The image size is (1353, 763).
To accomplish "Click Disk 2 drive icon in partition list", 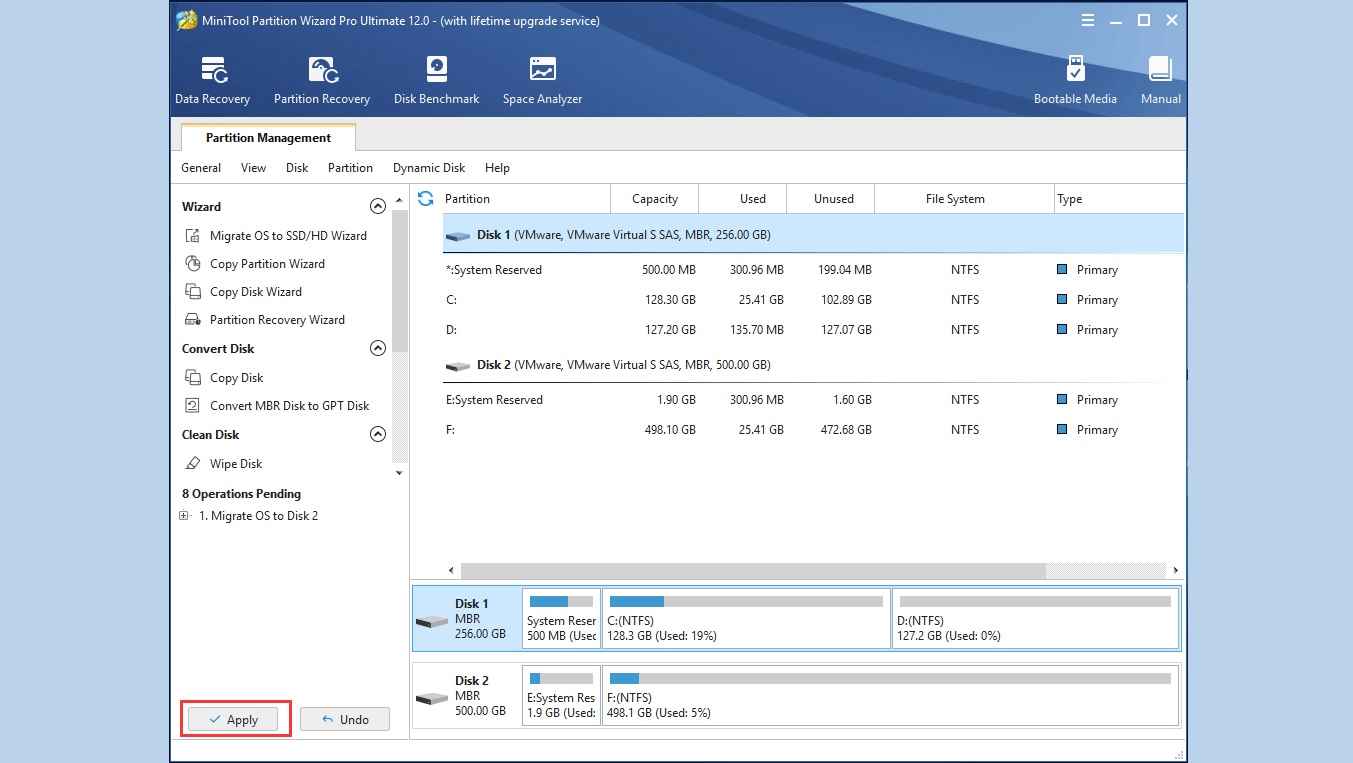I will (458, 366).
